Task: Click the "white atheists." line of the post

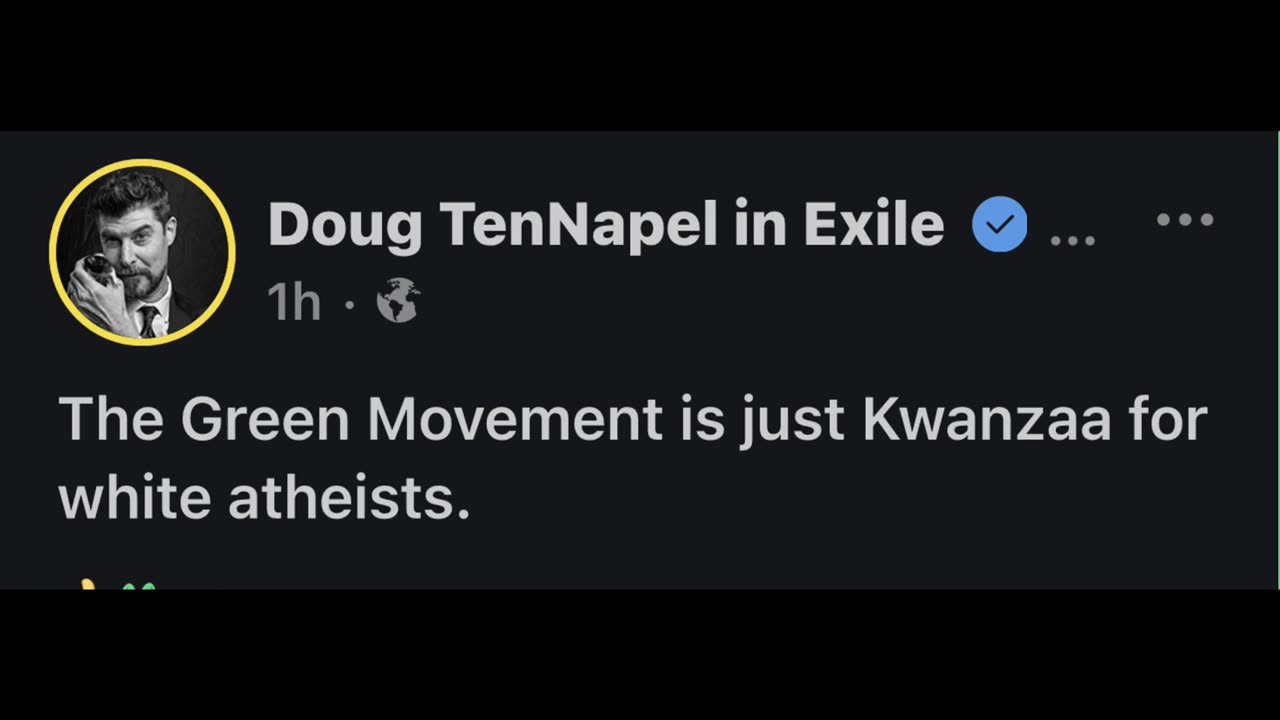Action: point(264,497)
